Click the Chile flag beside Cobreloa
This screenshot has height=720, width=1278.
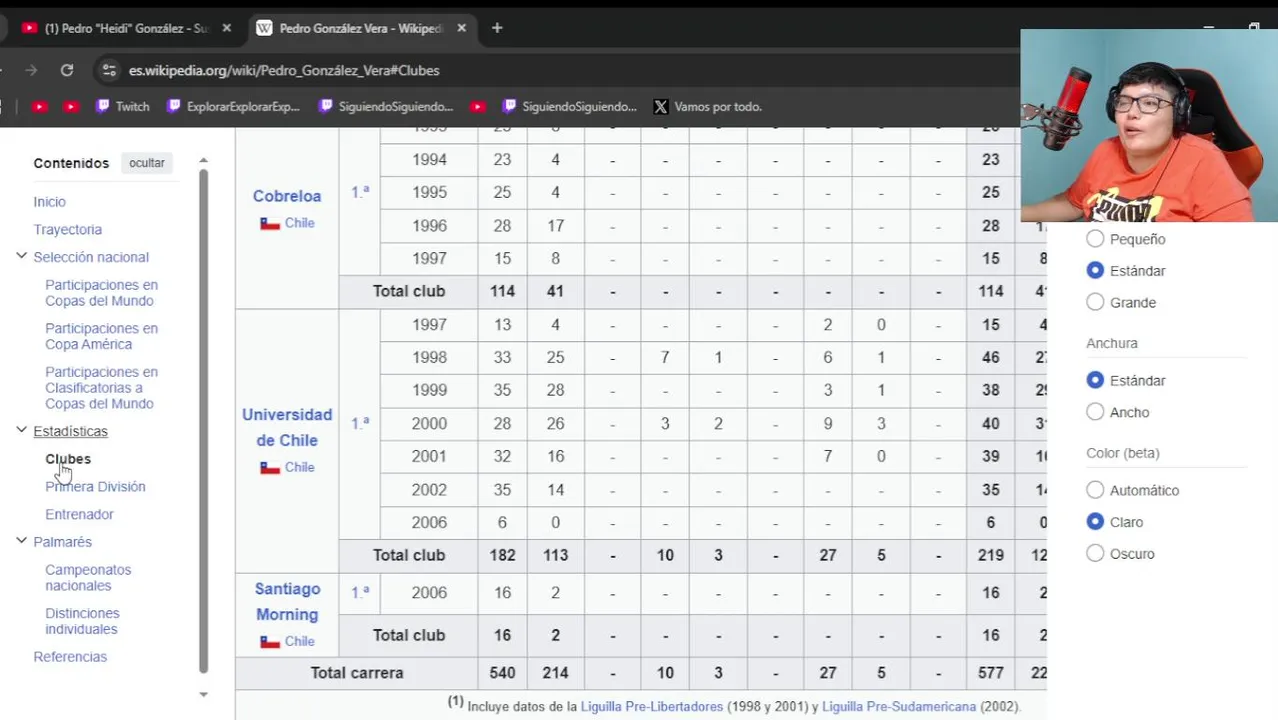[x=270, y=223]
